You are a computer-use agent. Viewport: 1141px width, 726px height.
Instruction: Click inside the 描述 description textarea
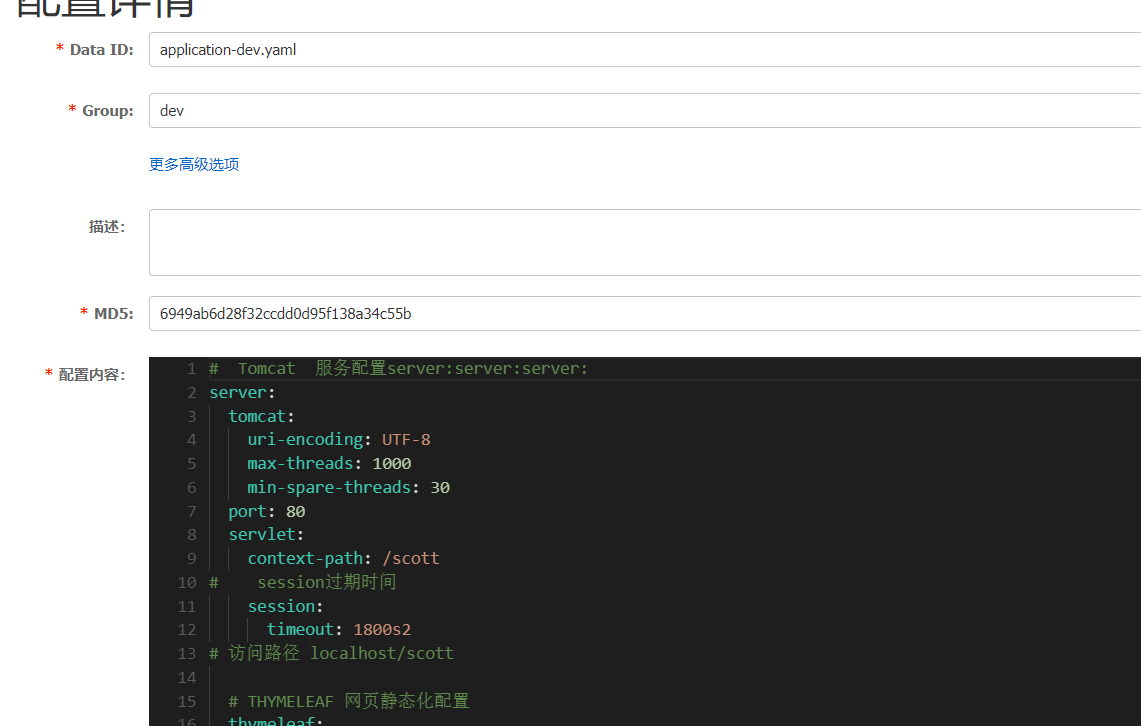[x=400, y=240]
